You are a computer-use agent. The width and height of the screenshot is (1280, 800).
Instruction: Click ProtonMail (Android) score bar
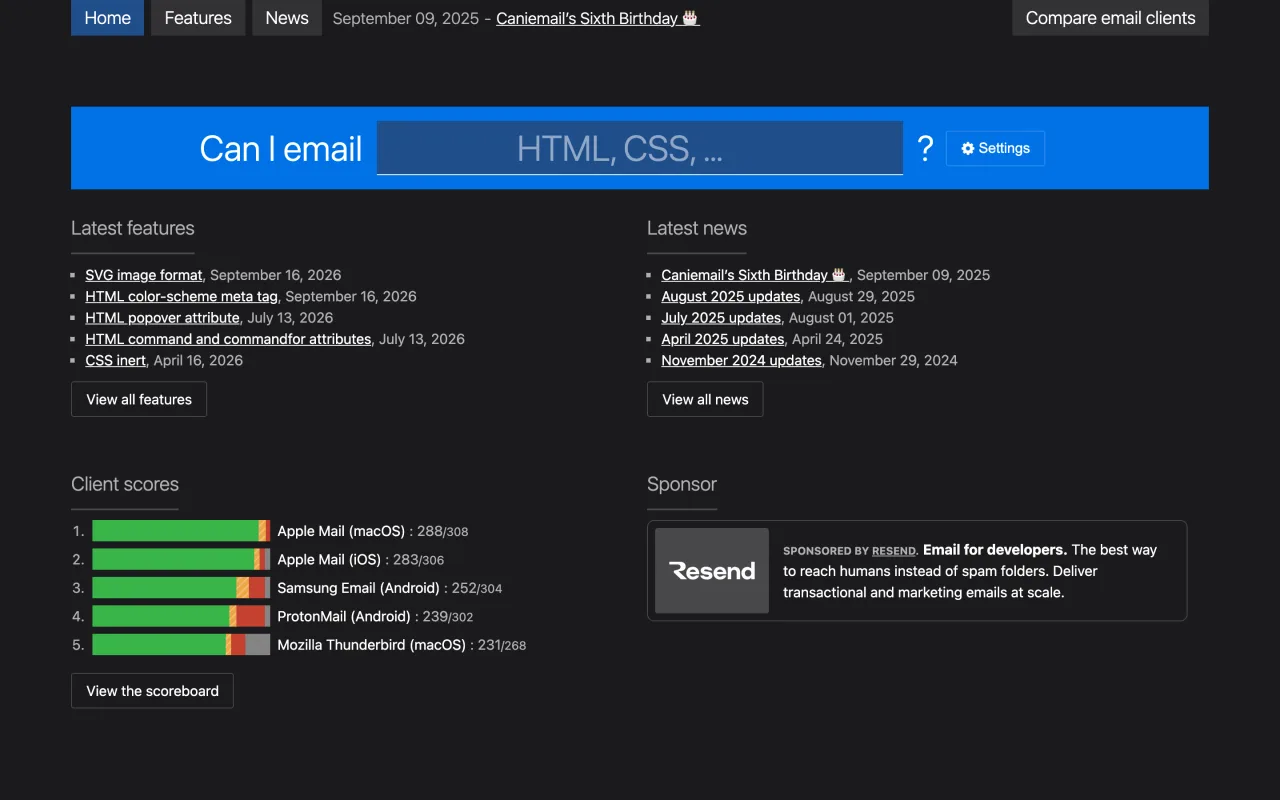click(181, 616)
